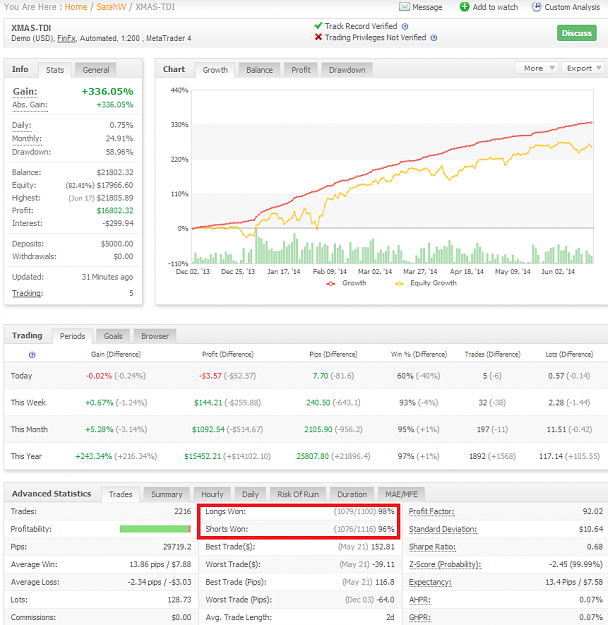
Task: Click the Tracking label link
Action: coord(27,293)
